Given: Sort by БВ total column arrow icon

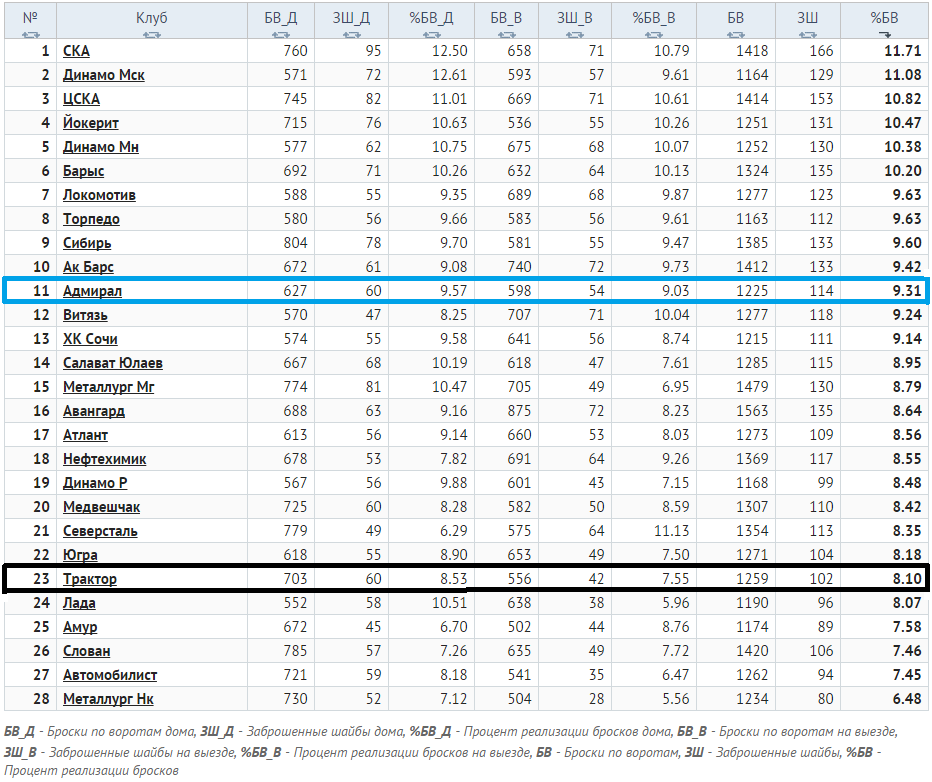Looking at the screenshot, I should click(735, 35).
